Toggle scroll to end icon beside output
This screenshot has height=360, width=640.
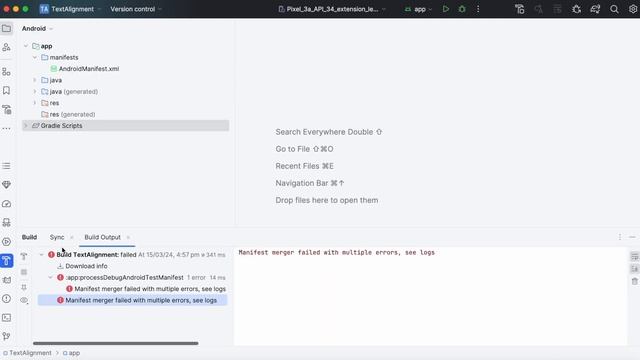click(x=634, y=269)
